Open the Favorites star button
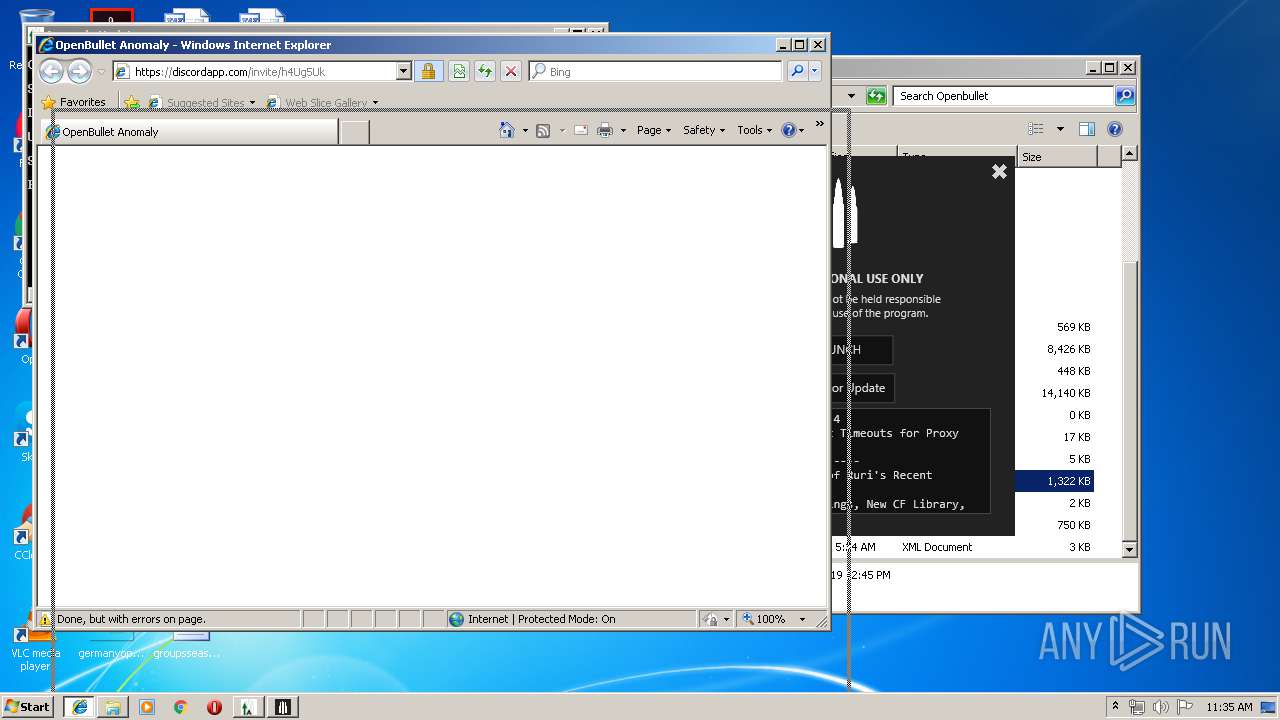 tap(74, 102)
